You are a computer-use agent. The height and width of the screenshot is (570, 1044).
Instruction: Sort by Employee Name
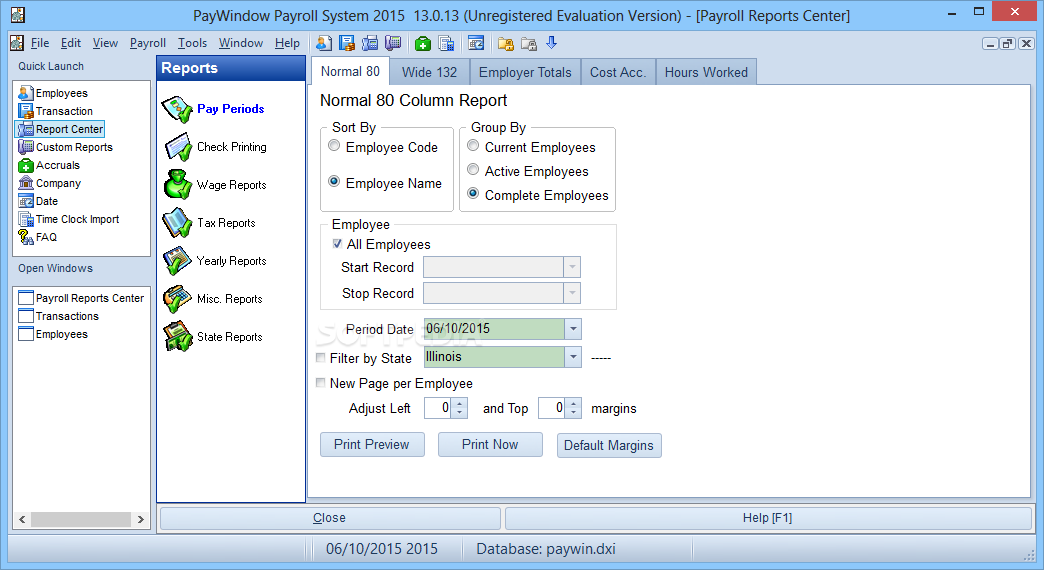334,181
